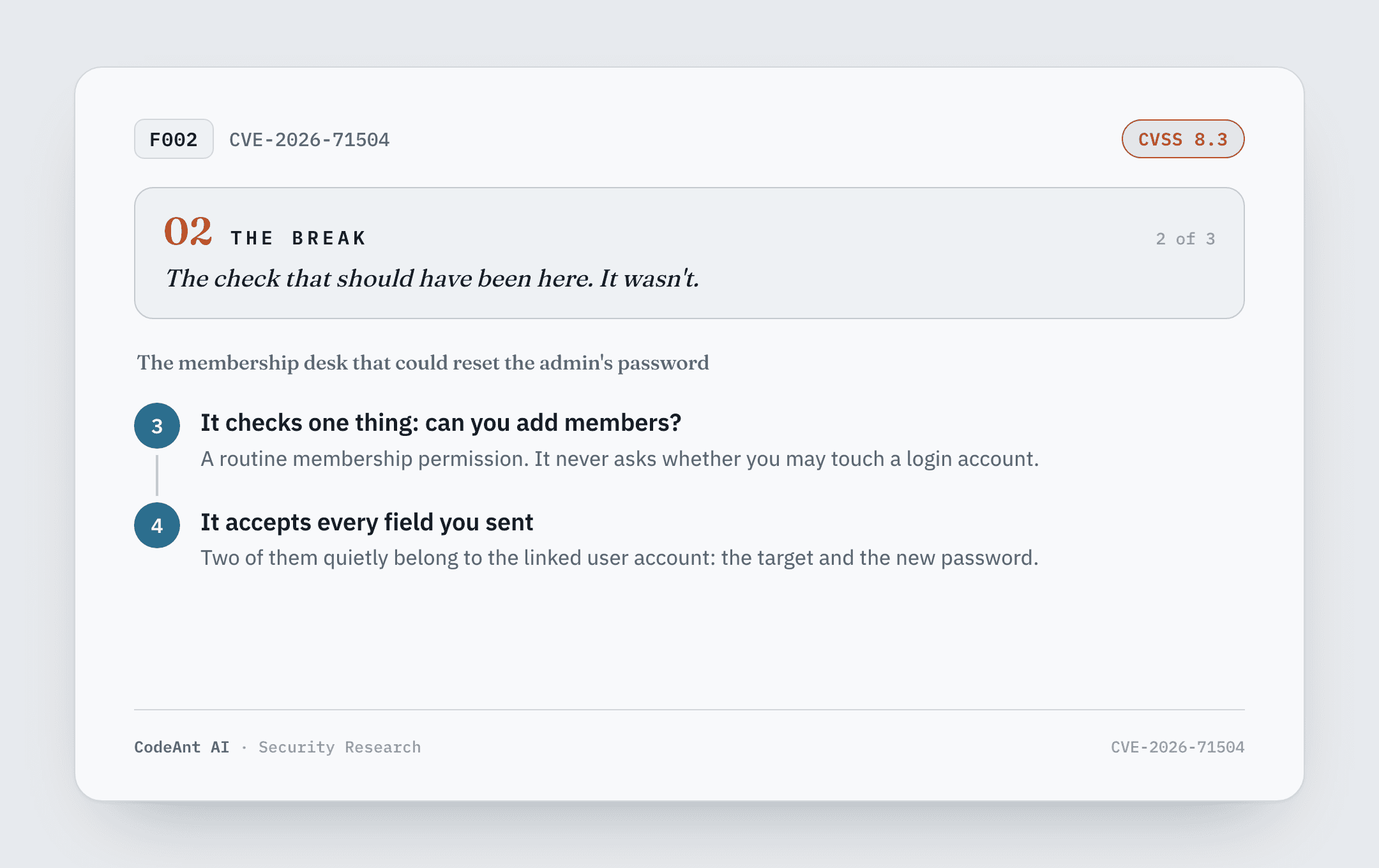Click the connector line between steps 3 and 4

pos(157,475)
